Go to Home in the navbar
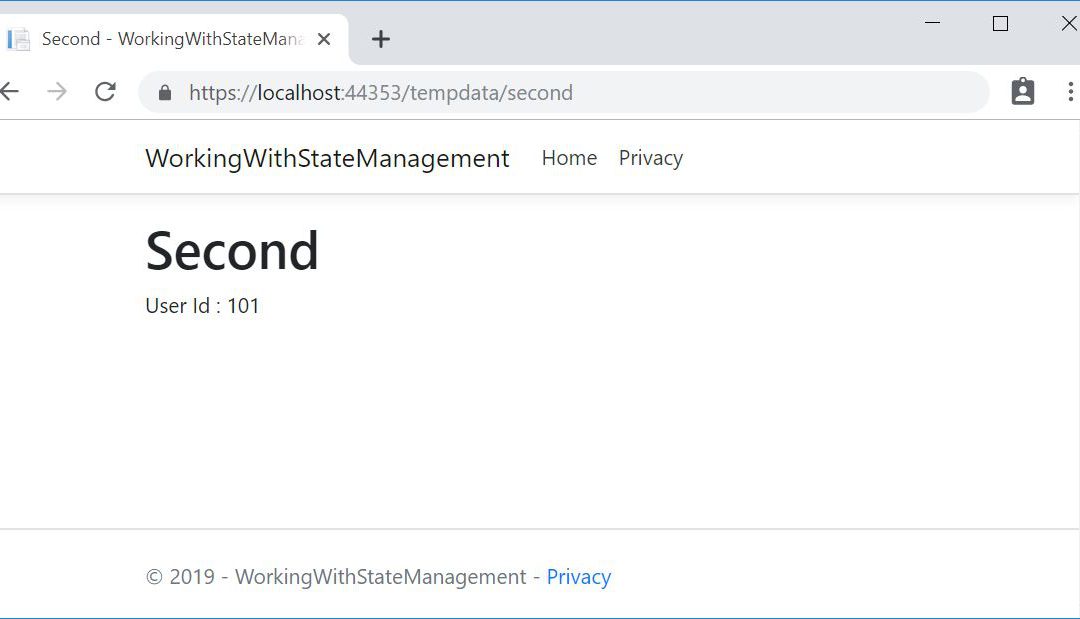This screenshot has width=1080, height=619. click(569, 158)
